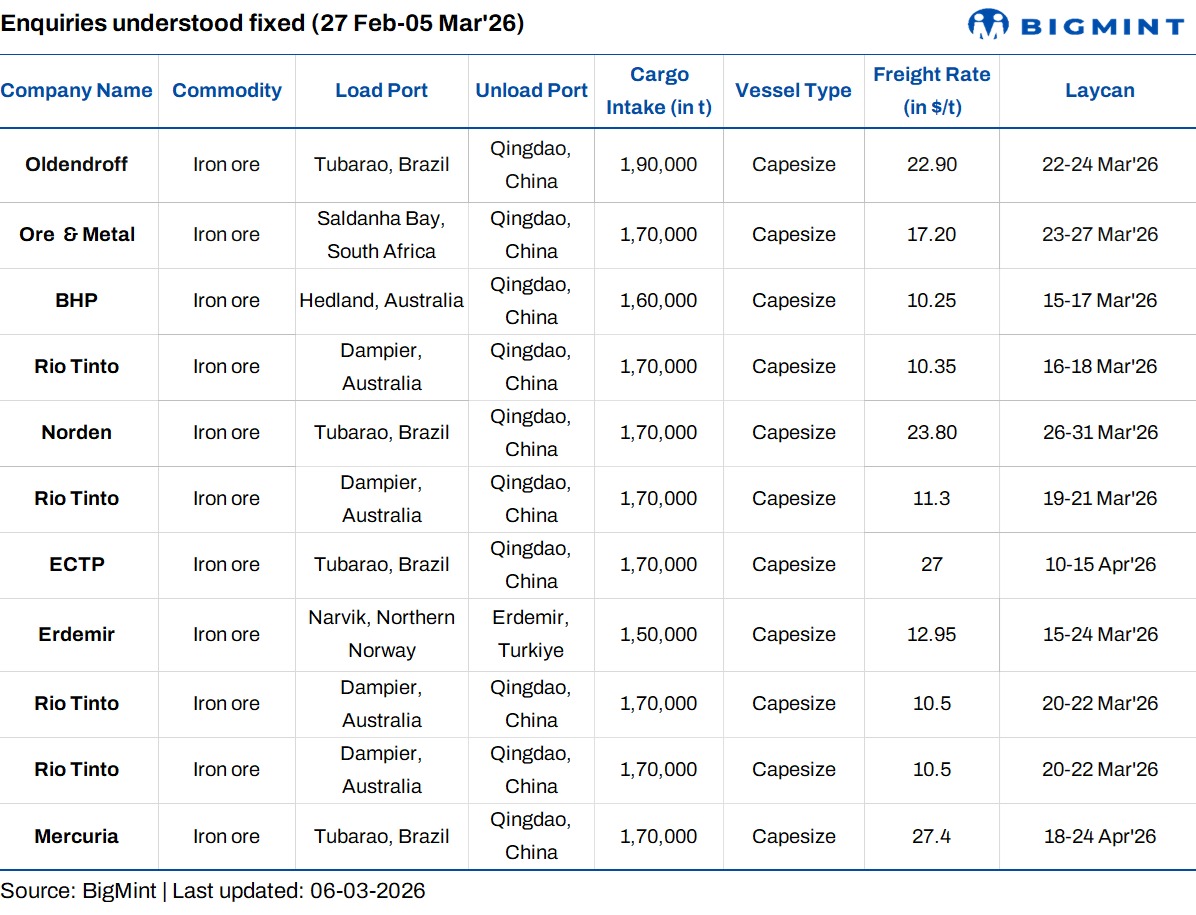The image size is (1196, 915).
Task: Click the Erdemir, Turkiye unload port cell
Action: (531, 634)
